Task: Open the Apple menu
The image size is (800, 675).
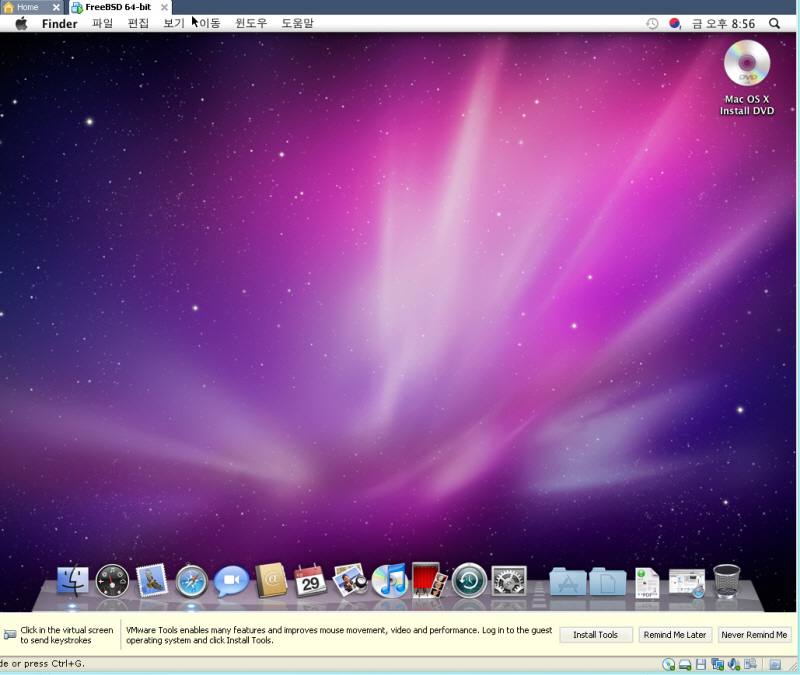Action: (x=21, y=23)
